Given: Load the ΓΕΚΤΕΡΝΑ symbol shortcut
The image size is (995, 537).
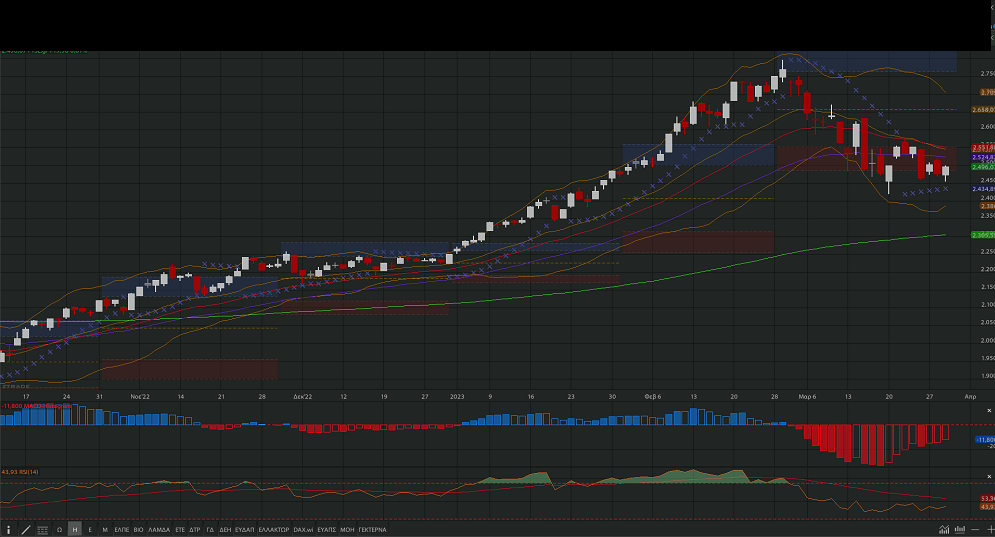Looking at the screenshot, I should click(x=372, y=529).
